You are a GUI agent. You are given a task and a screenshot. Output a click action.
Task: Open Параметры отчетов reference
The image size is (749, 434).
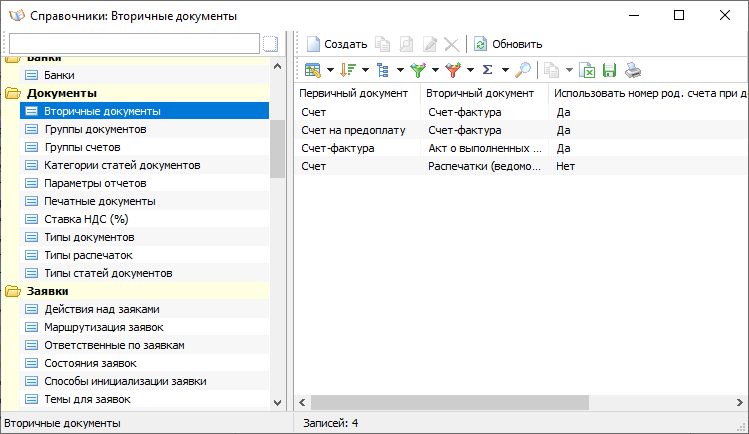point(144,183)
